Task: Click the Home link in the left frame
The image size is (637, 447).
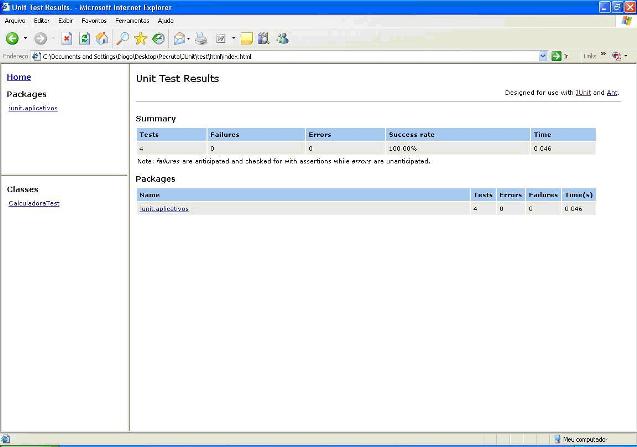Action: pyautogui.click(x=18, y=77)
